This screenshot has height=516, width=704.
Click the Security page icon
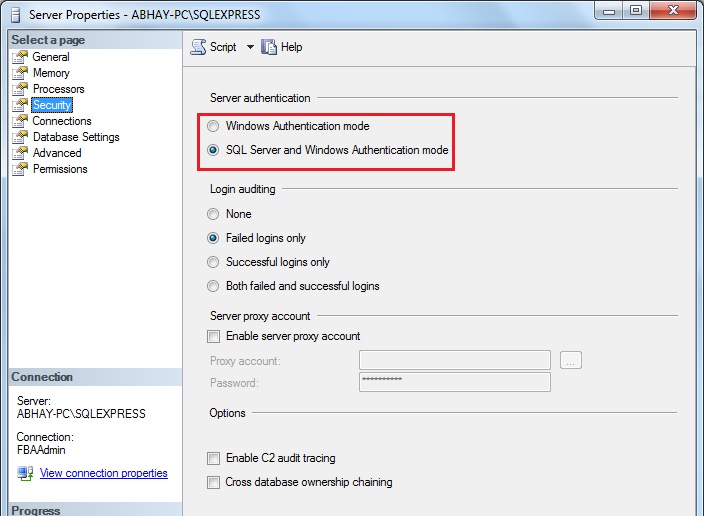(x=20, y=105)
